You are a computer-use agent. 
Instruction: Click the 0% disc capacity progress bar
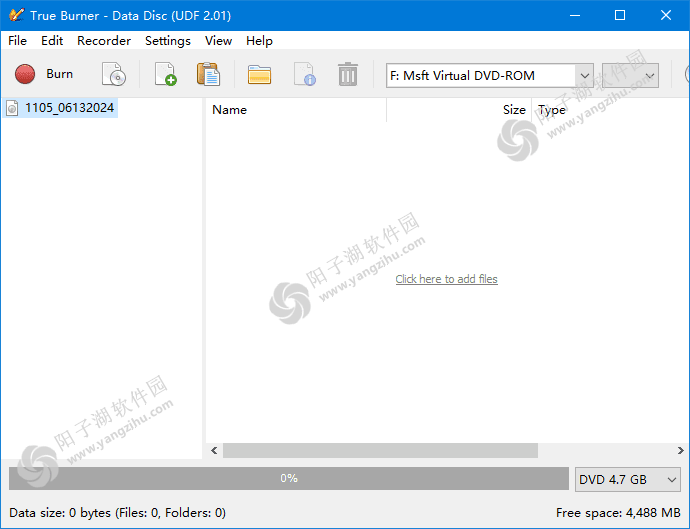289,478
